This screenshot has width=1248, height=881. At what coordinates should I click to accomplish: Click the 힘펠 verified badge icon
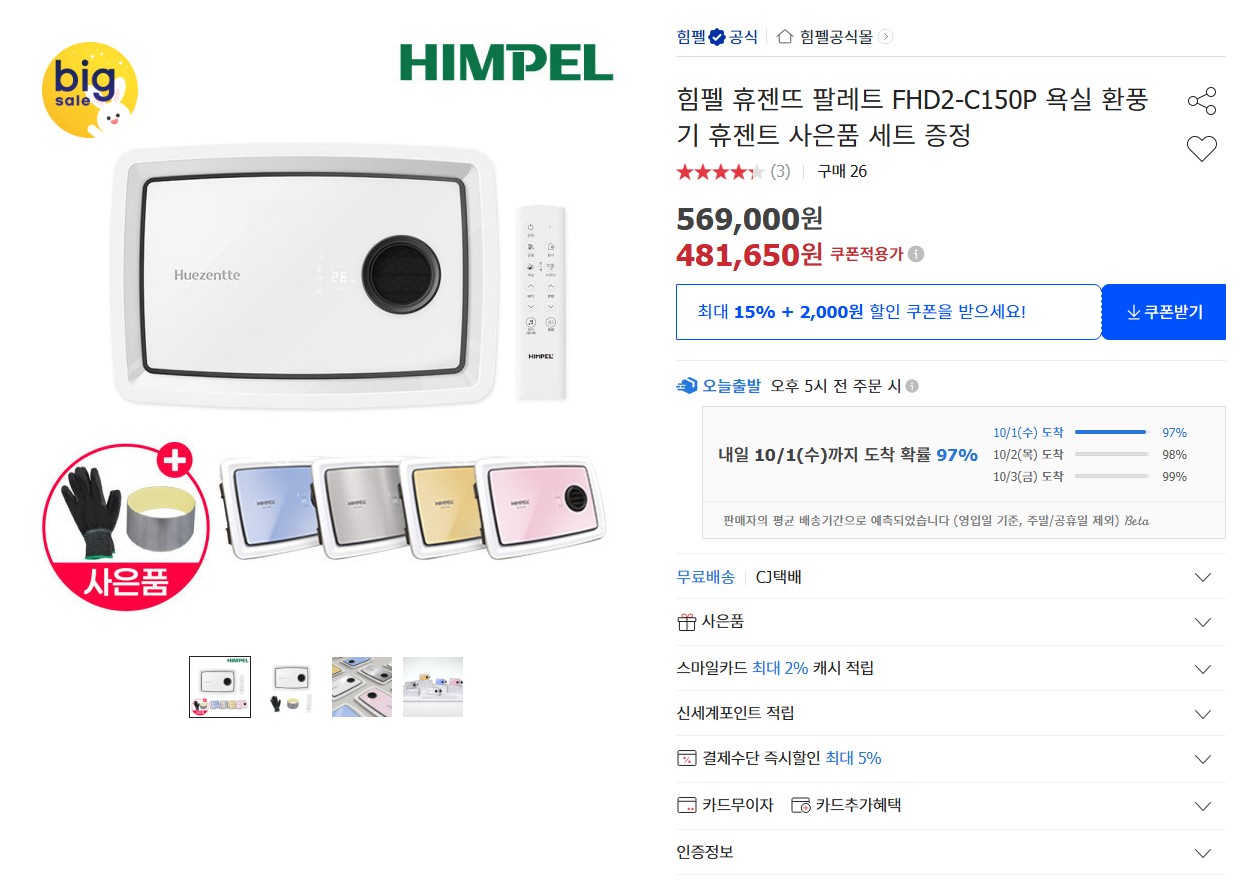(716, 37)
